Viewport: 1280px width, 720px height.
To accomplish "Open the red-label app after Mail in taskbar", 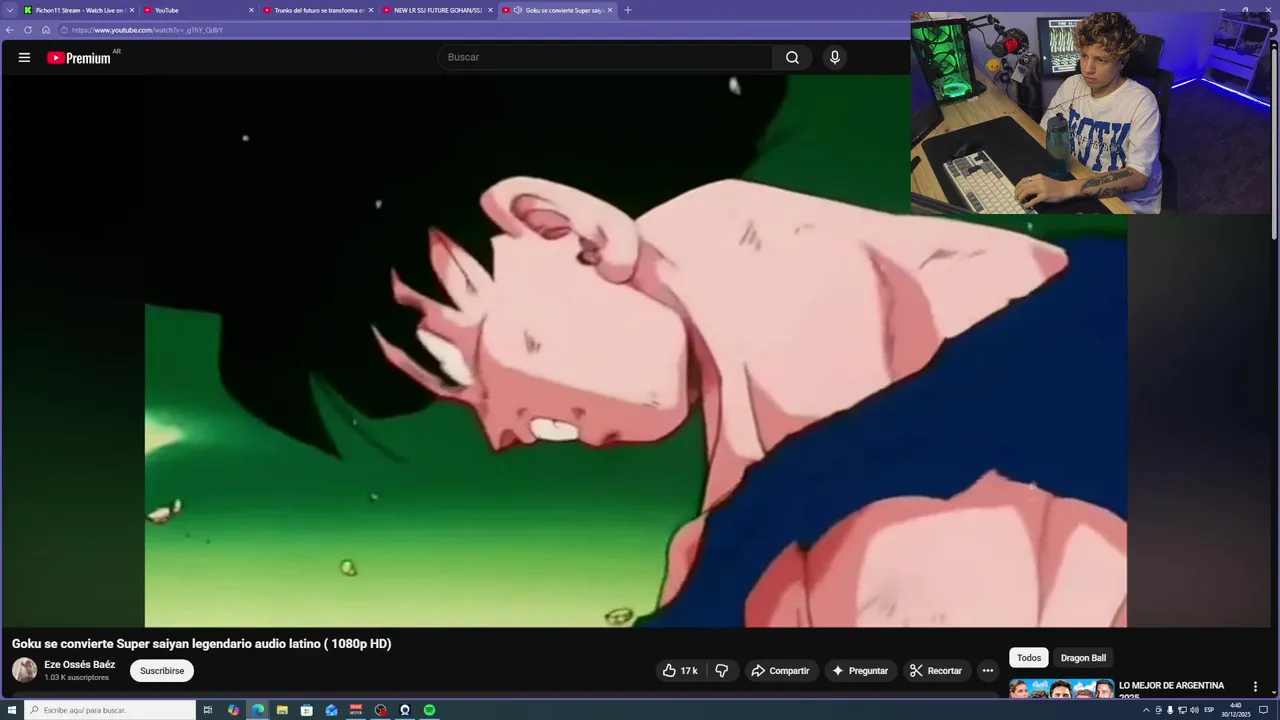I will 356,710.
